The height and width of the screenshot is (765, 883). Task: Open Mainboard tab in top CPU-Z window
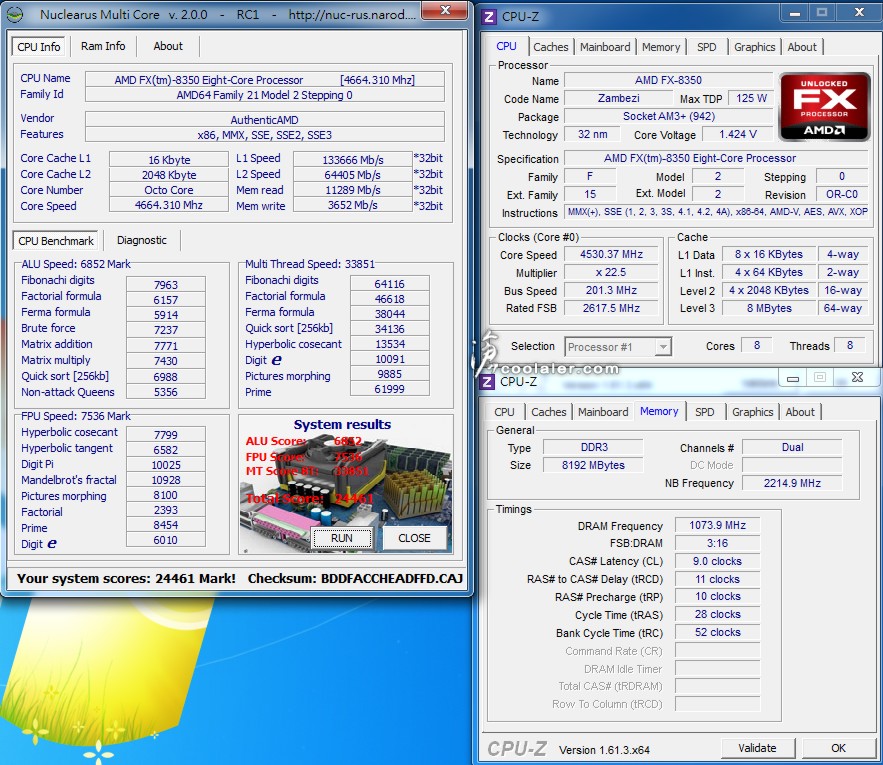point(605,47)
